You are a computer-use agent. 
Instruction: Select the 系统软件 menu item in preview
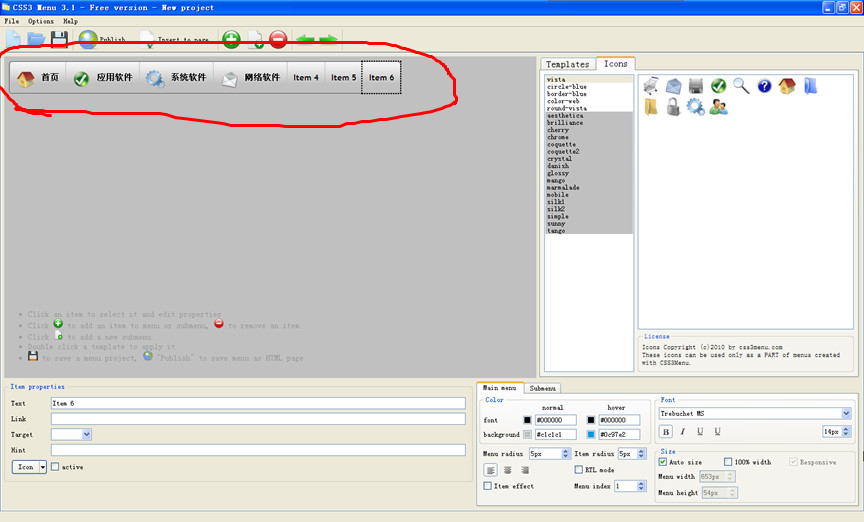pos(177,78)
